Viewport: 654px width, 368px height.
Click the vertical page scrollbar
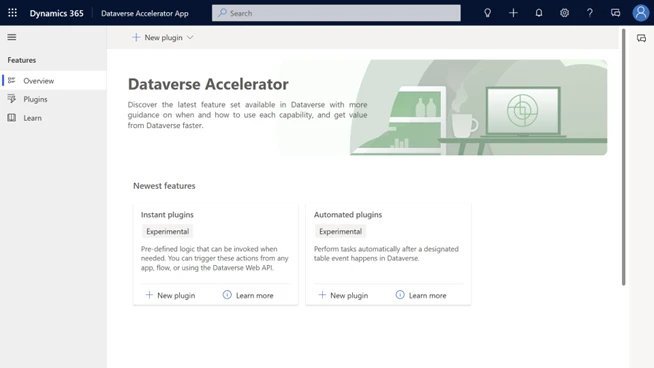point(624,157)
